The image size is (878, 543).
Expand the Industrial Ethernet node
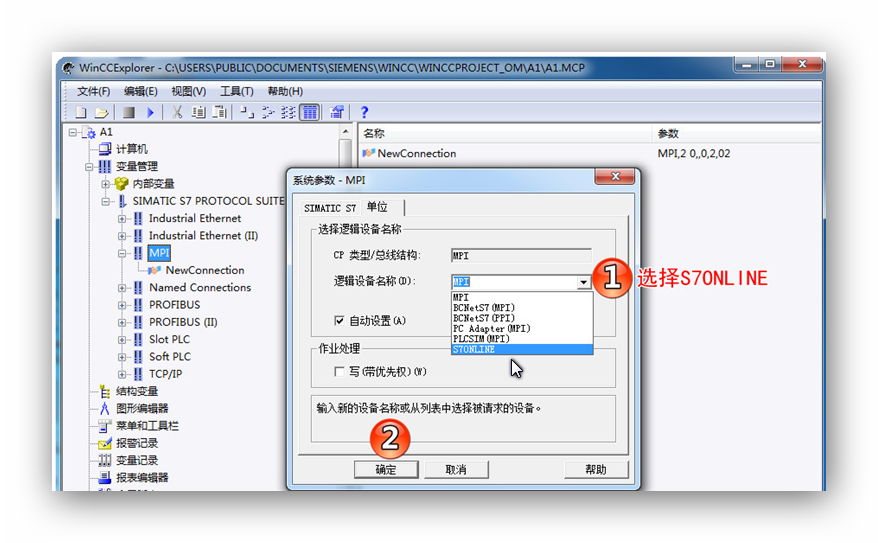[122, 219]
